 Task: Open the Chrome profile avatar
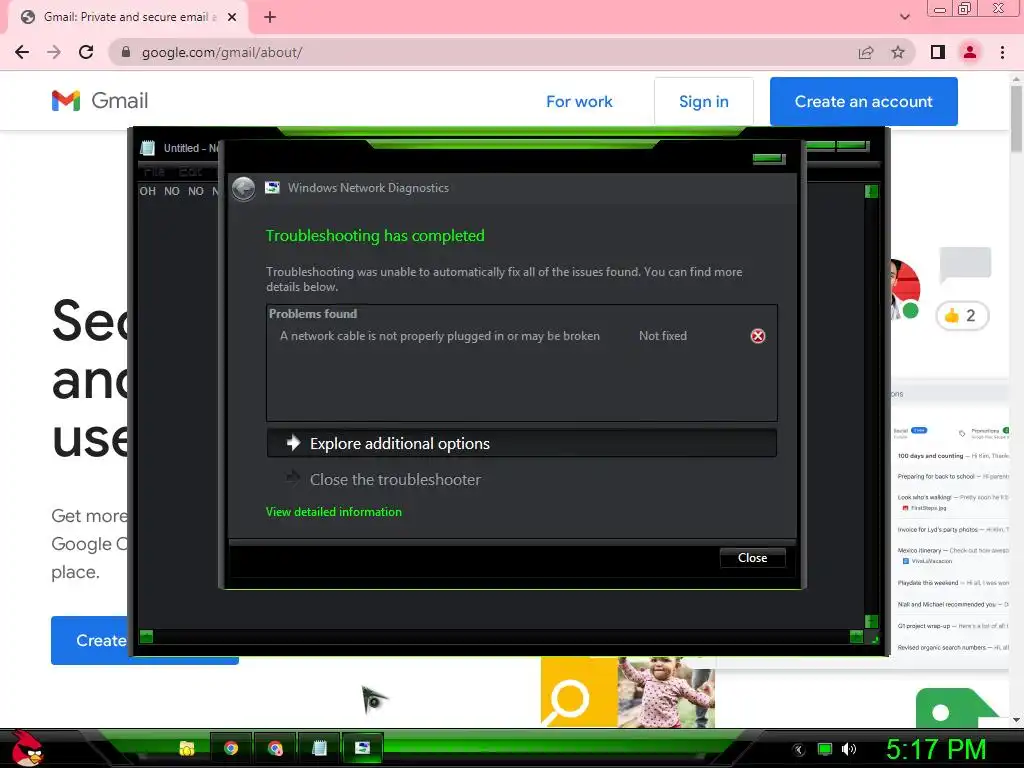(x=970, y=52)
